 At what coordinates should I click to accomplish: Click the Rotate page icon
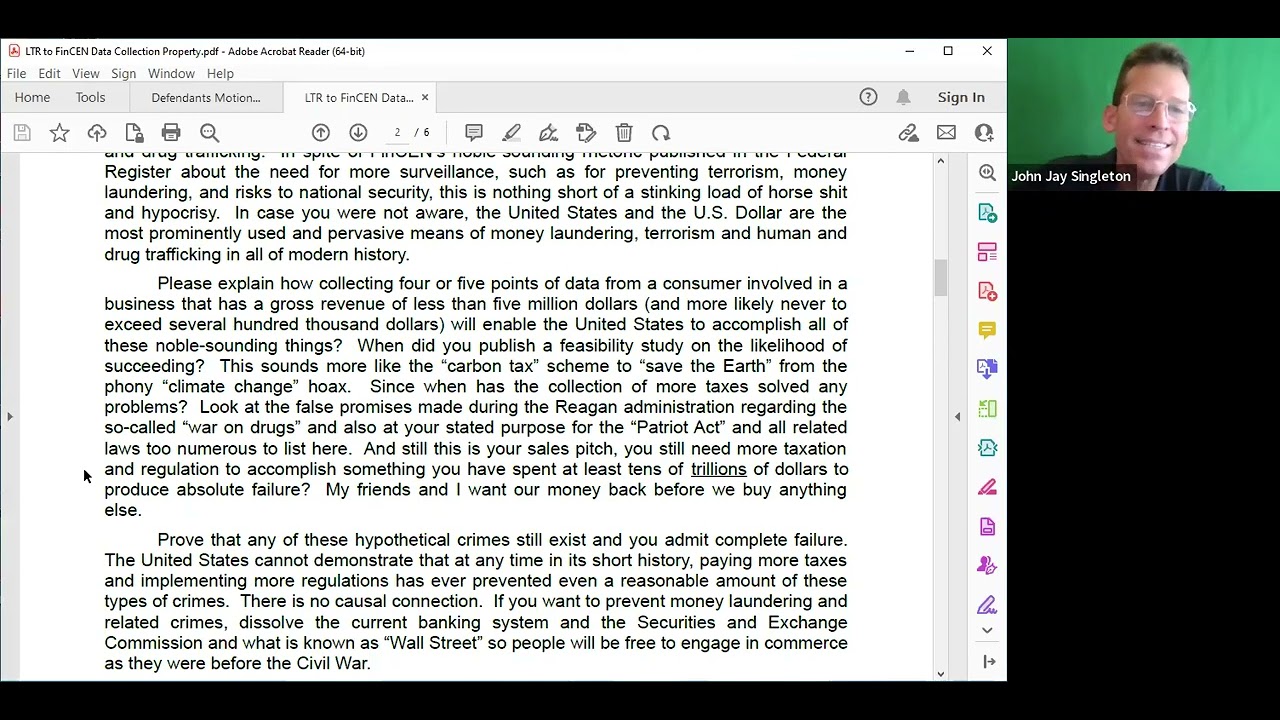[x=661, y=133]
